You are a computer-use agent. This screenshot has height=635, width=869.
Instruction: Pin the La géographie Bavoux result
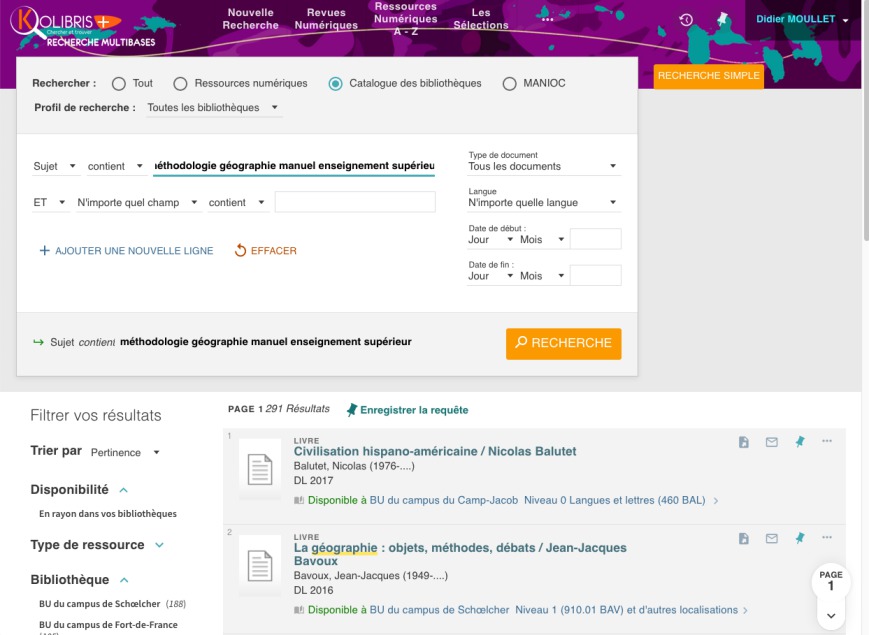point(800,538)
